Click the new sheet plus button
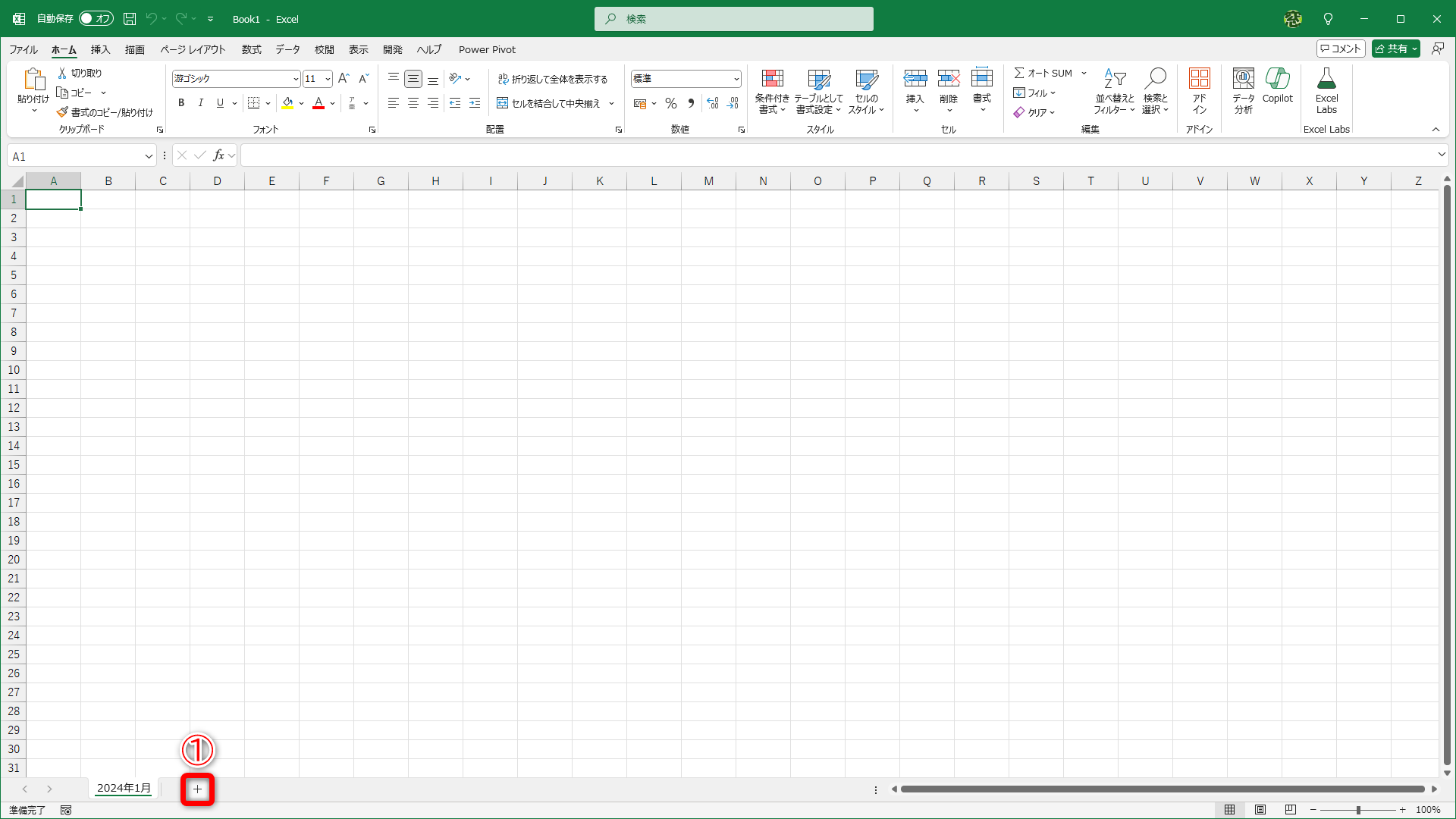Screen dimensions: 1456x819 pos(197,789)
